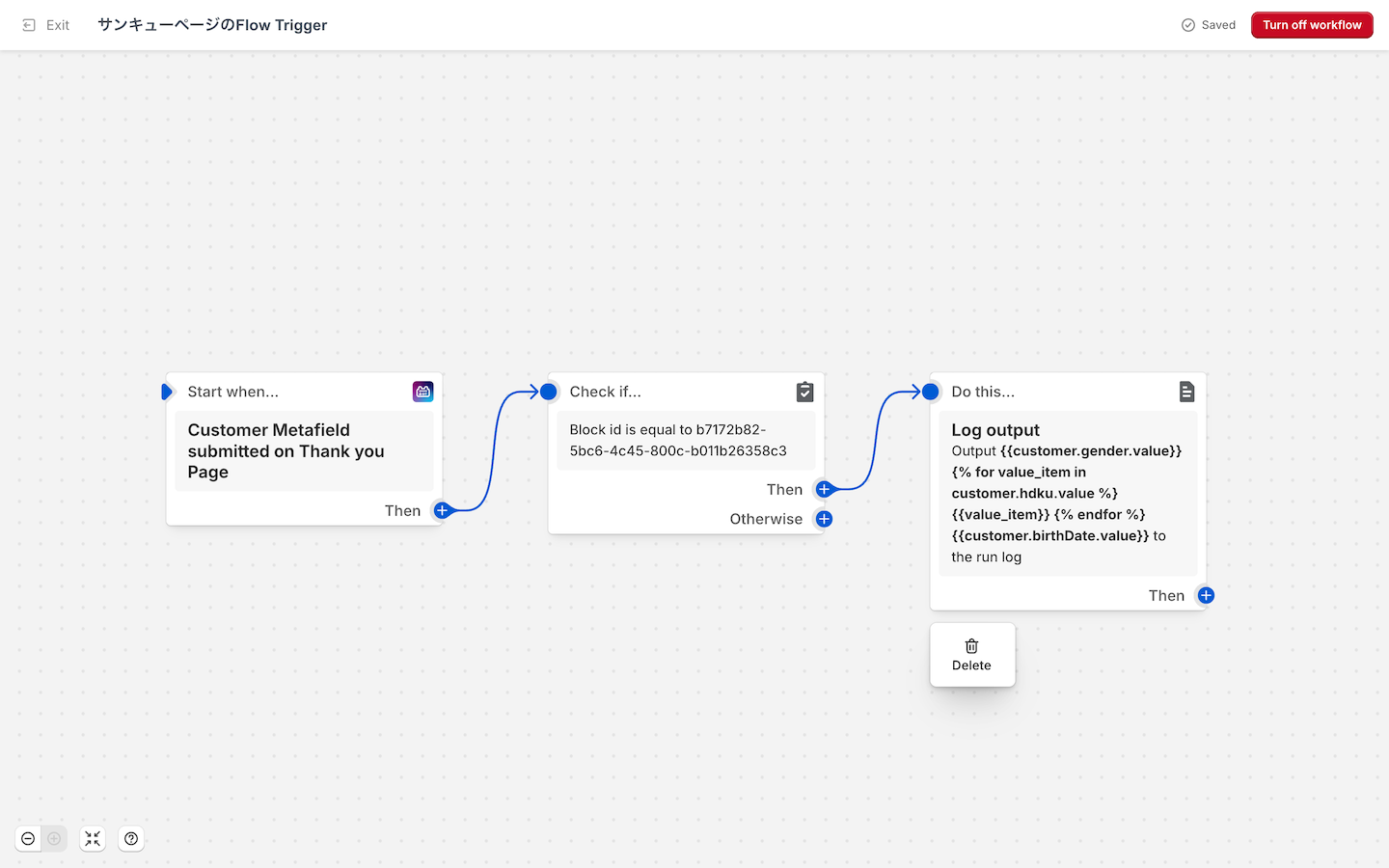Click the Exit icon in top bar
The image size is (1389, 868).
point(29,25)
